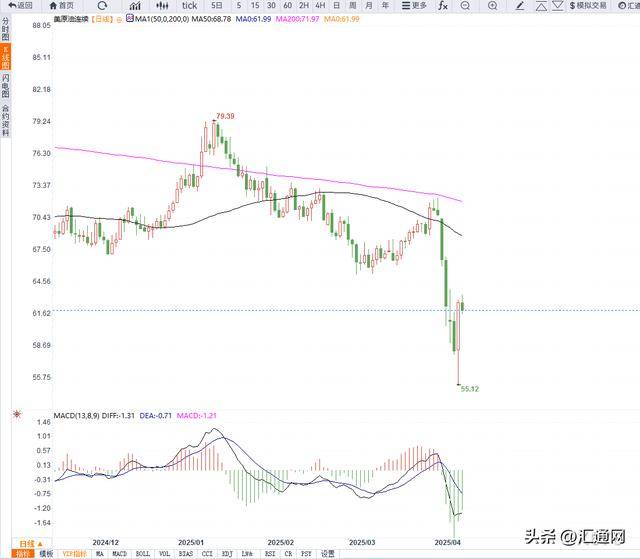This screenshot has height=559, width=640.
Task: Open the 合约资料 side tab
Action: [5, 120]
